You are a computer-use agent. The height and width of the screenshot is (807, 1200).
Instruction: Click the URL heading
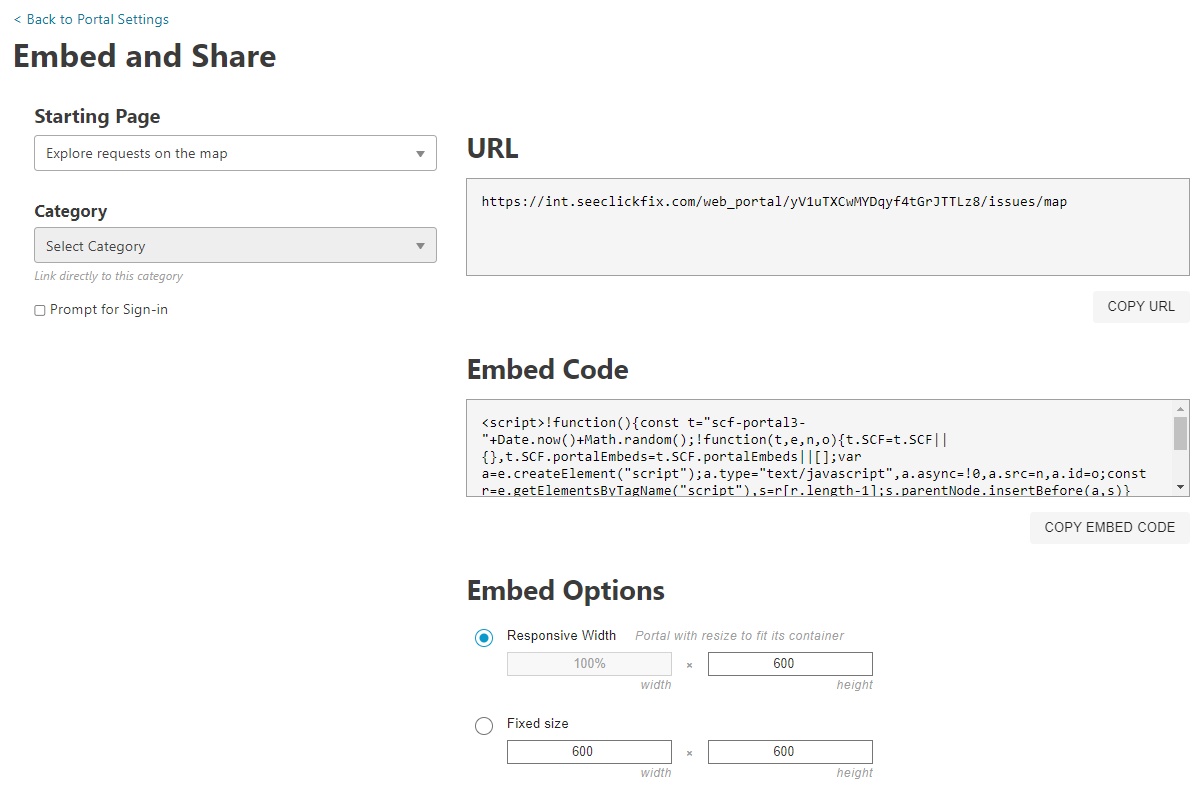click(x=492, y=148)
